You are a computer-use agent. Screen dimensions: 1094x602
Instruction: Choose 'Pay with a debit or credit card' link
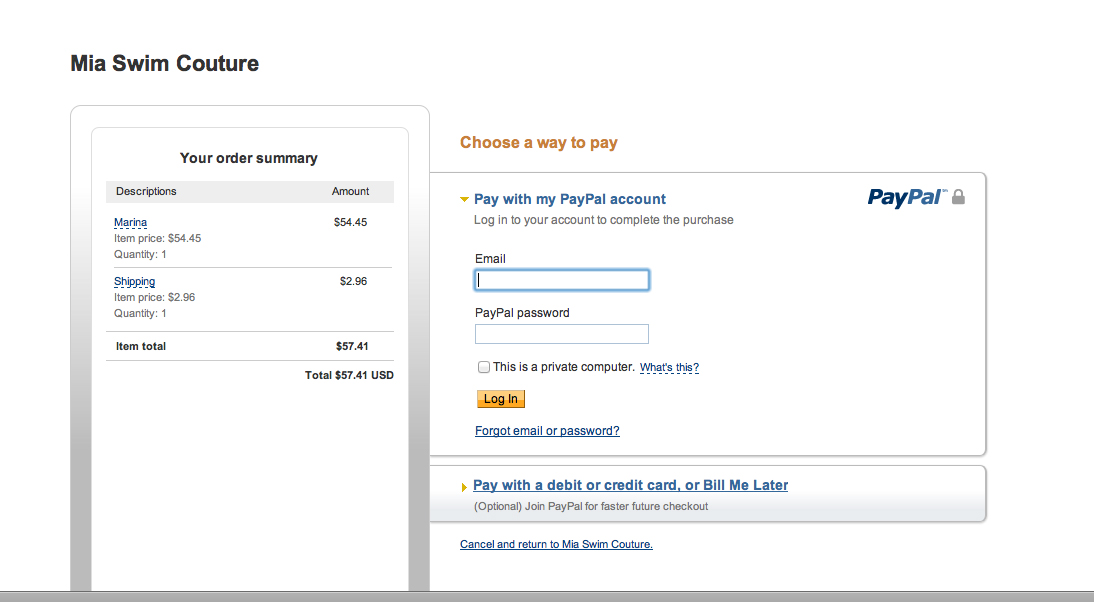(630, 485)
